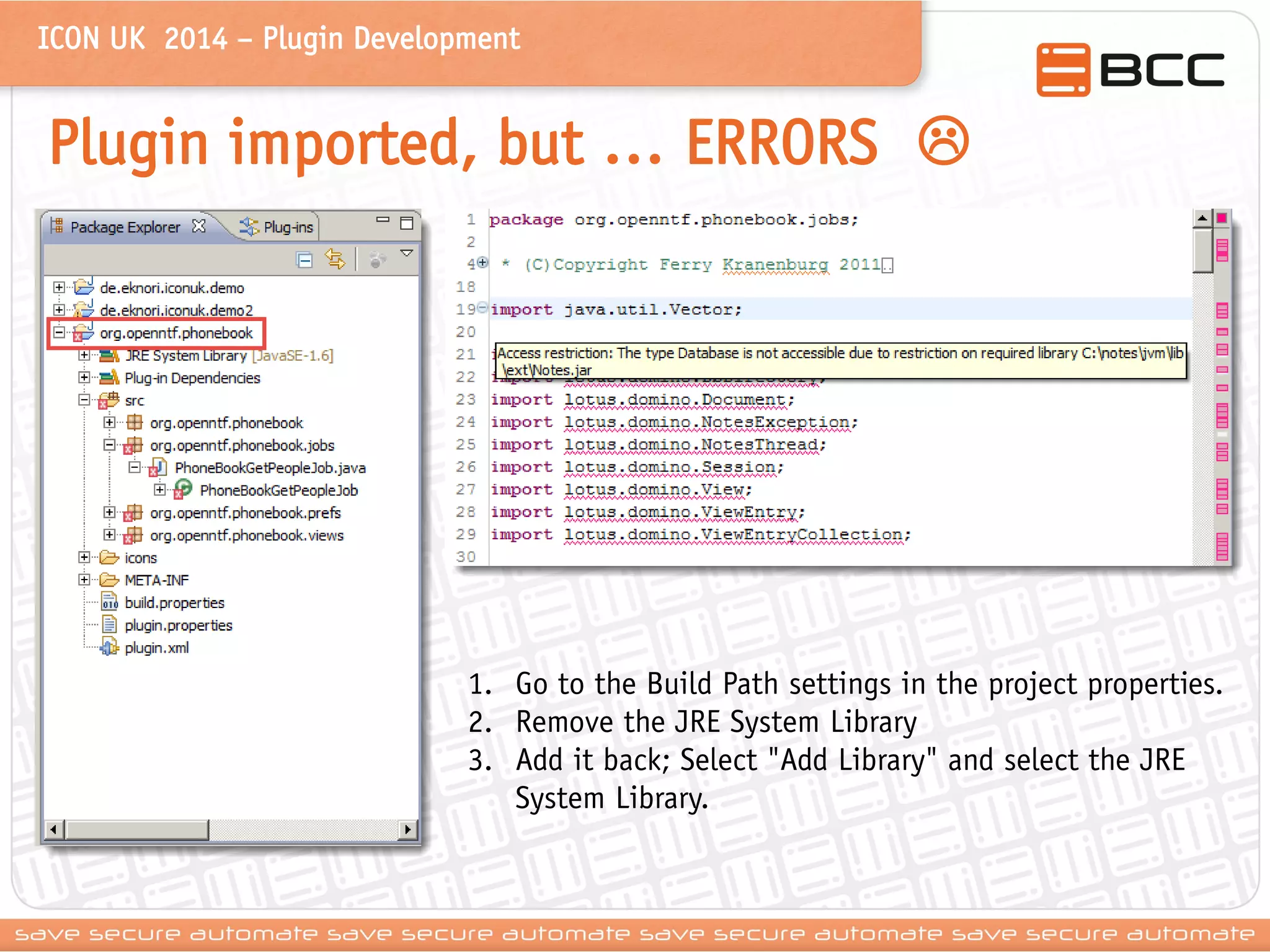1270x952 pixels.
Task: Maximize the Package Explorer panel
Action: tap(407, 223)
